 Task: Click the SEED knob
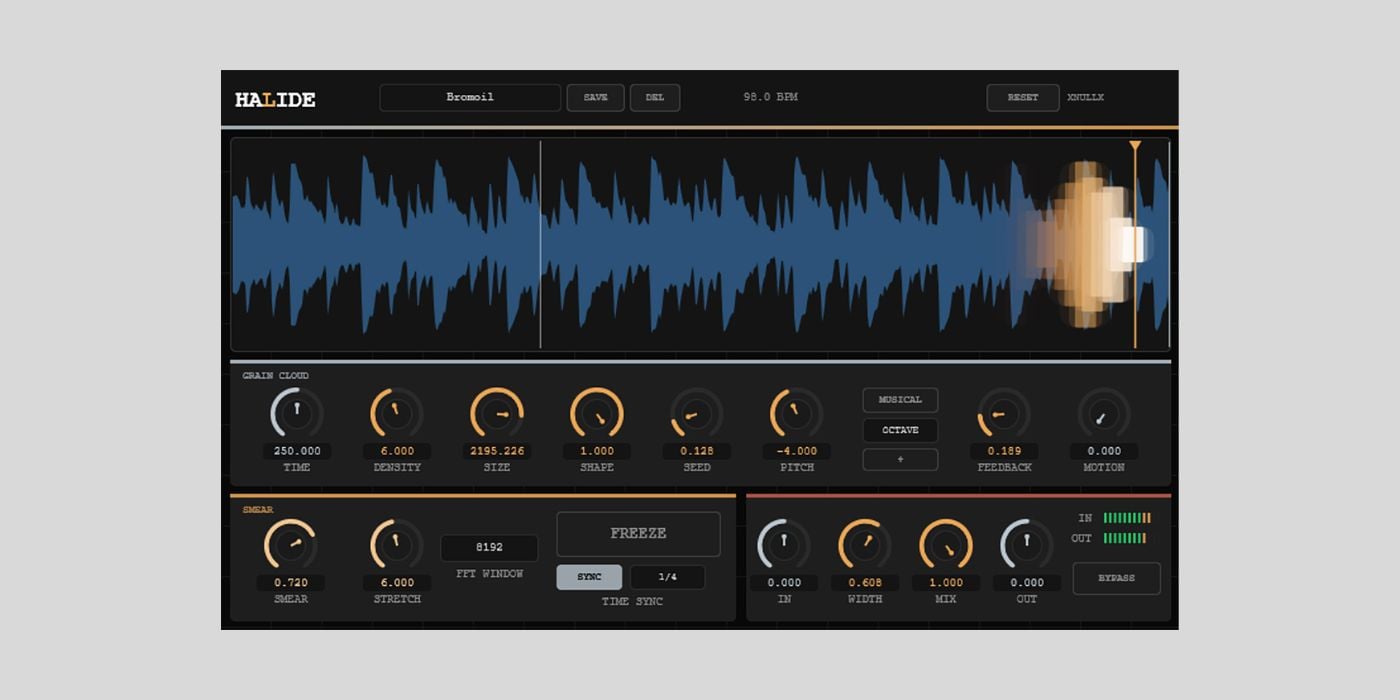click(x=697, y=413)
